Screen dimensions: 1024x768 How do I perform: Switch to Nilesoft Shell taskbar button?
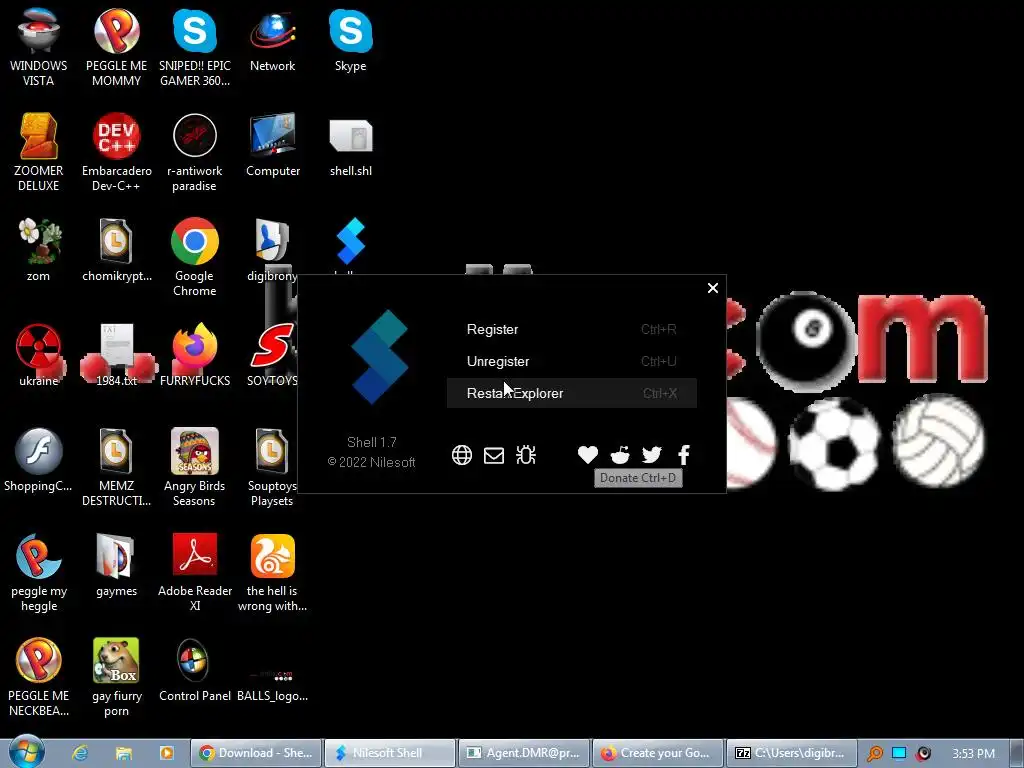pos(390,753)
